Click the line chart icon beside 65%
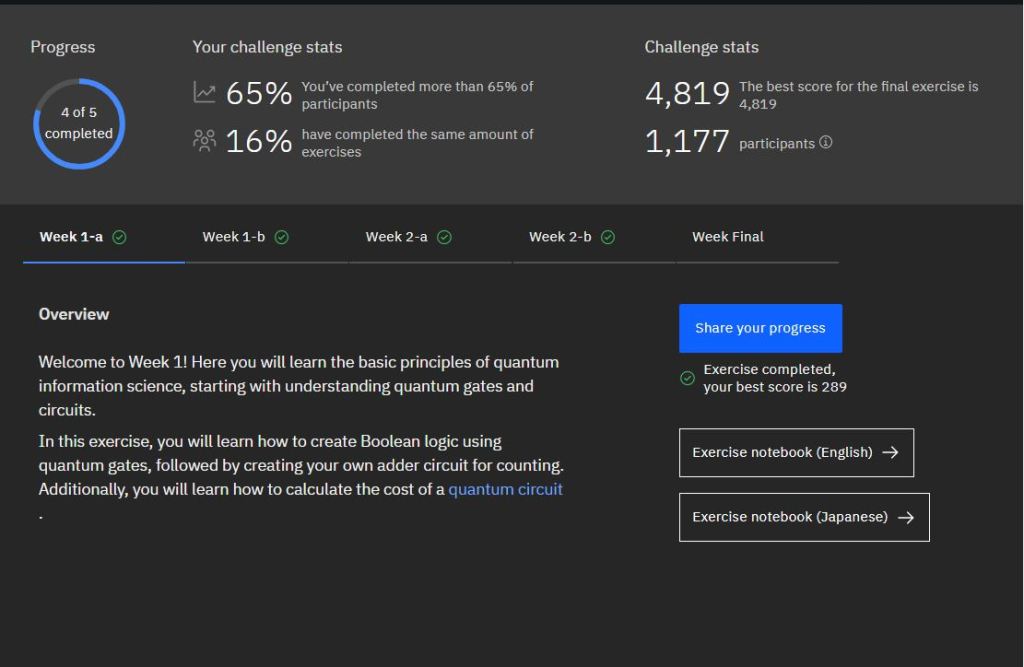 pos(204,93)
